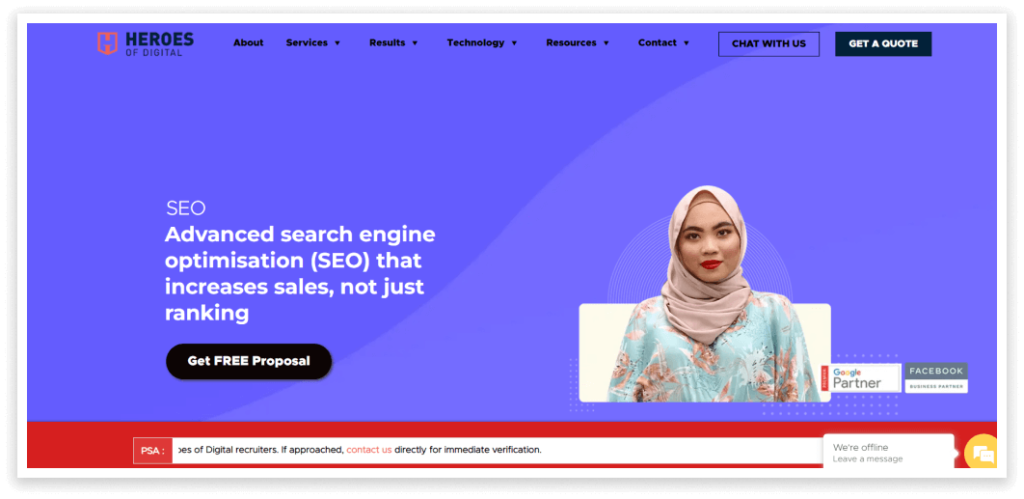Click the Get FREE Proposal button

tap(249, 361)
